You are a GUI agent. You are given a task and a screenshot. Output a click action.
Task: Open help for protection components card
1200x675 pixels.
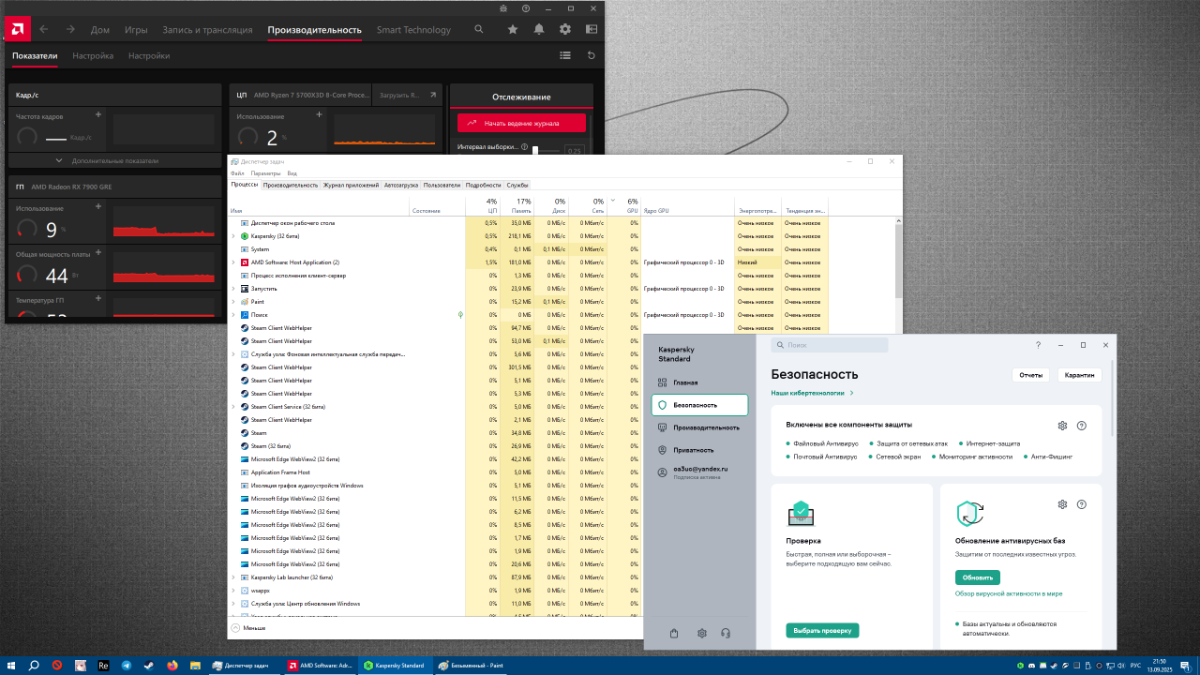pos(1082,426)
